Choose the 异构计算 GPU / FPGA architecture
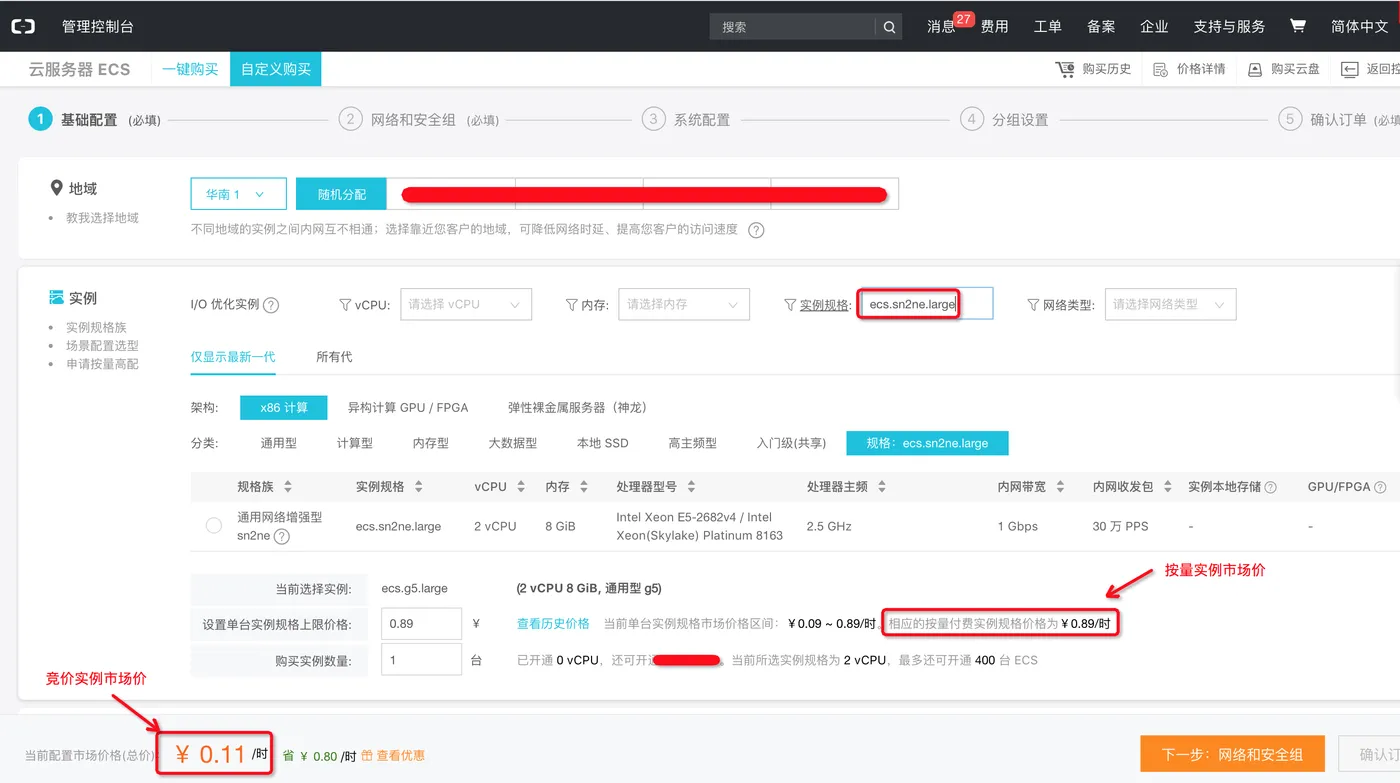This screenshot has height=783, width=1400. (x=408, y=408)
